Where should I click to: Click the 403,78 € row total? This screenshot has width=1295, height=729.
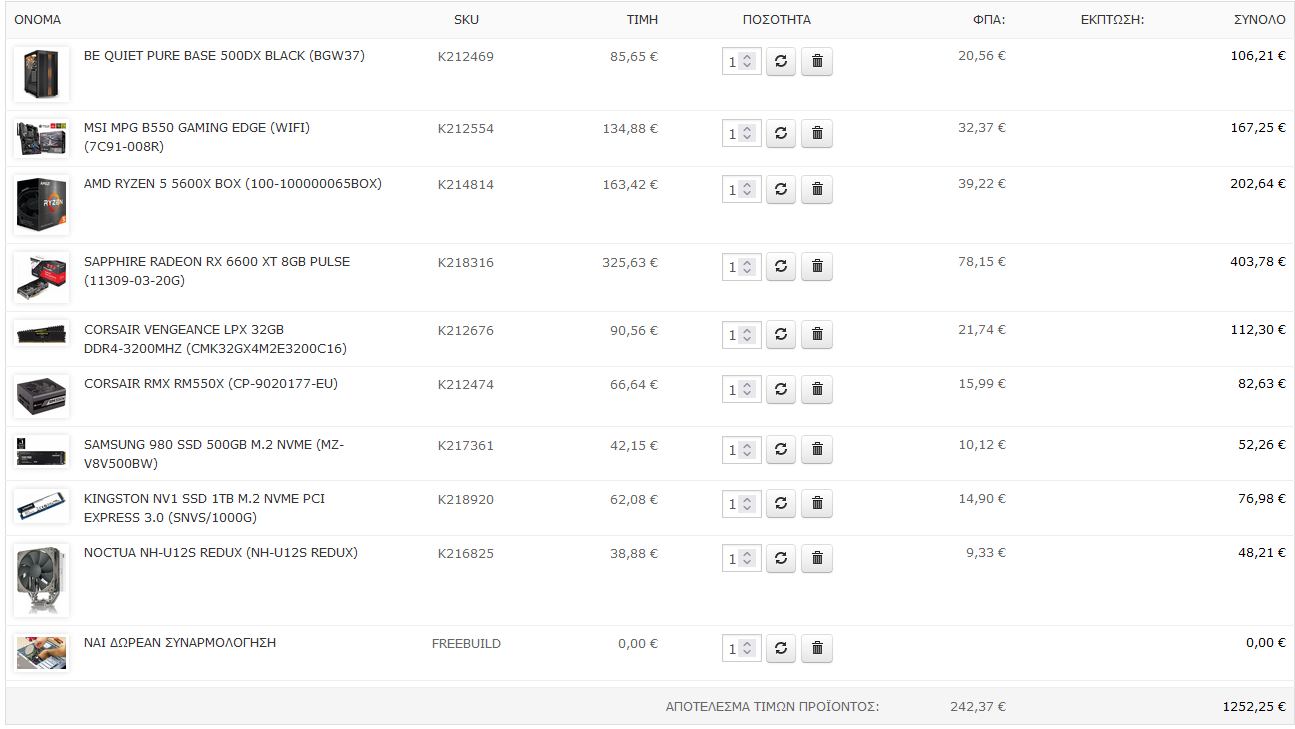(x=1258, y=262)
